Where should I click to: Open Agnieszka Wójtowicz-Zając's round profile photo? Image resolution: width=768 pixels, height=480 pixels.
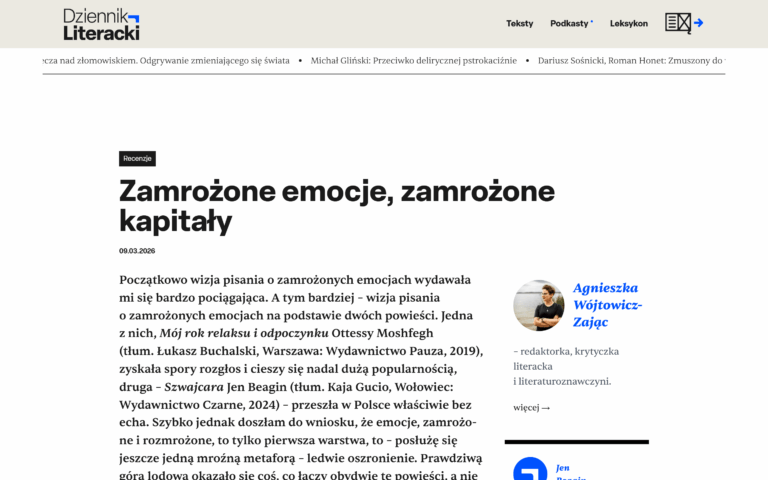click(x=538, y=305)
